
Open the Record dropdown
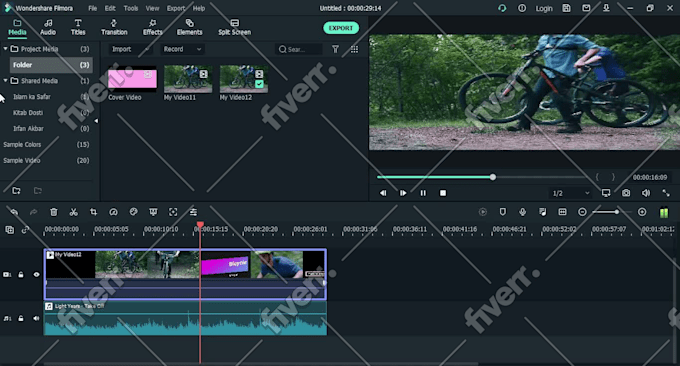(182, 49)
